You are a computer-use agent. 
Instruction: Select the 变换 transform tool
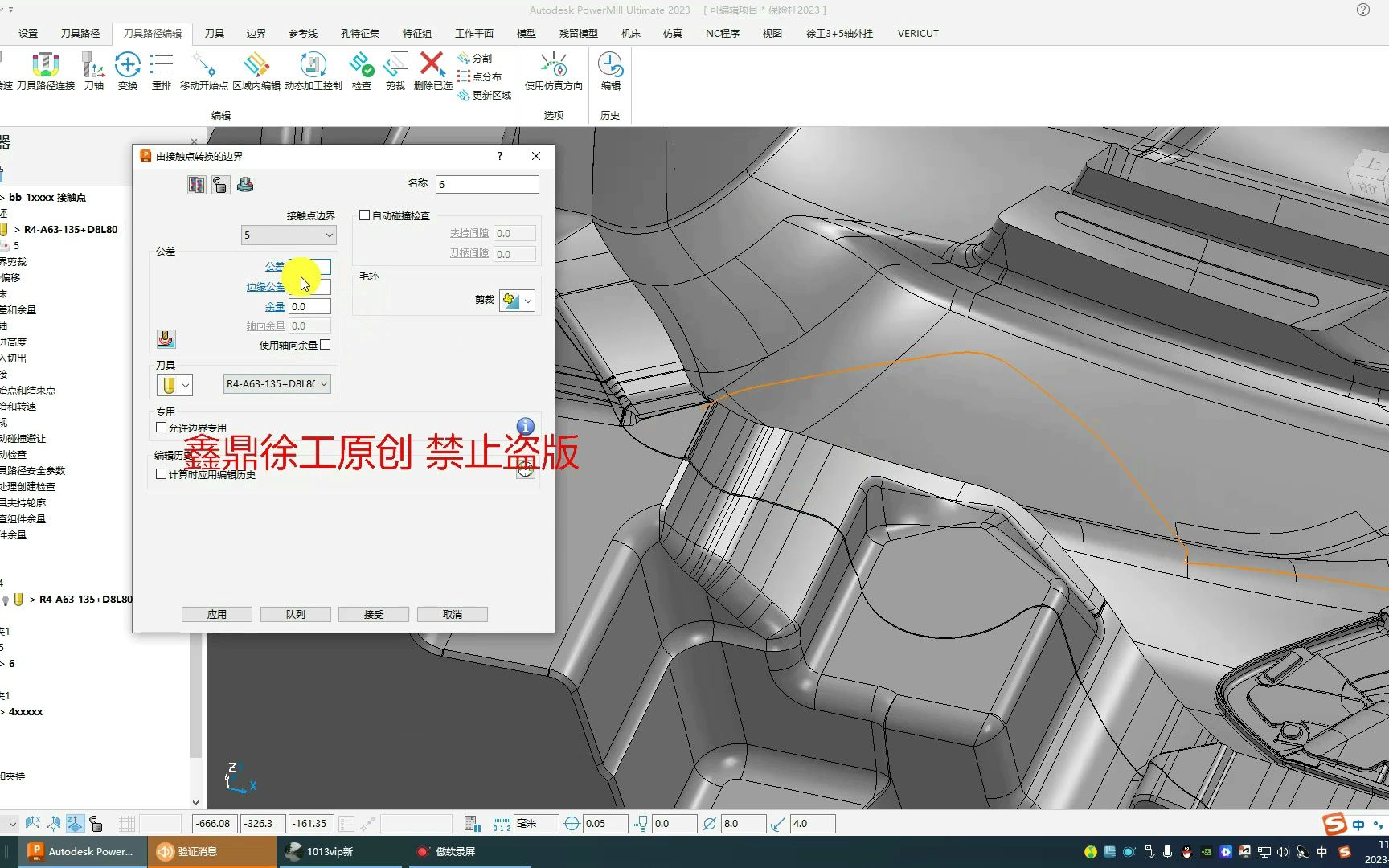click(x=127, y=71)
